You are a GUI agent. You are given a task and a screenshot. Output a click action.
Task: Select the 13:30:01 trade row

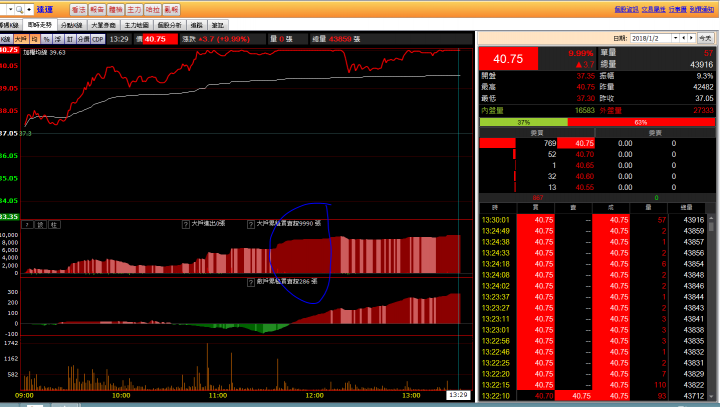point(593,220)
